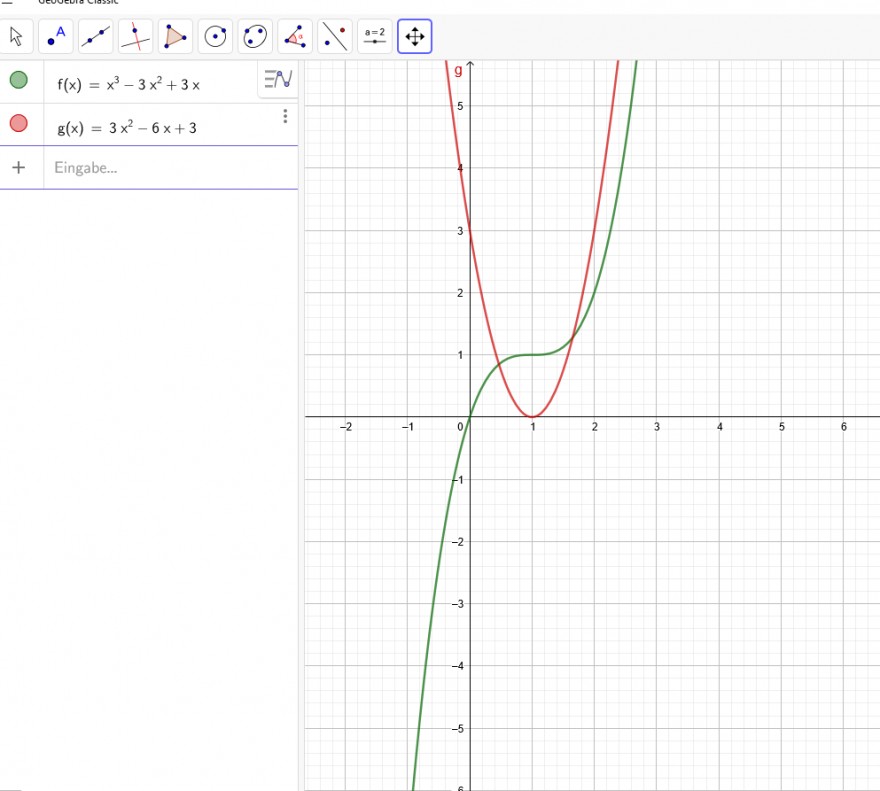Select the Reflect about Line tool
This screenshot has height=791, width=880.
[x=335, y=36]
